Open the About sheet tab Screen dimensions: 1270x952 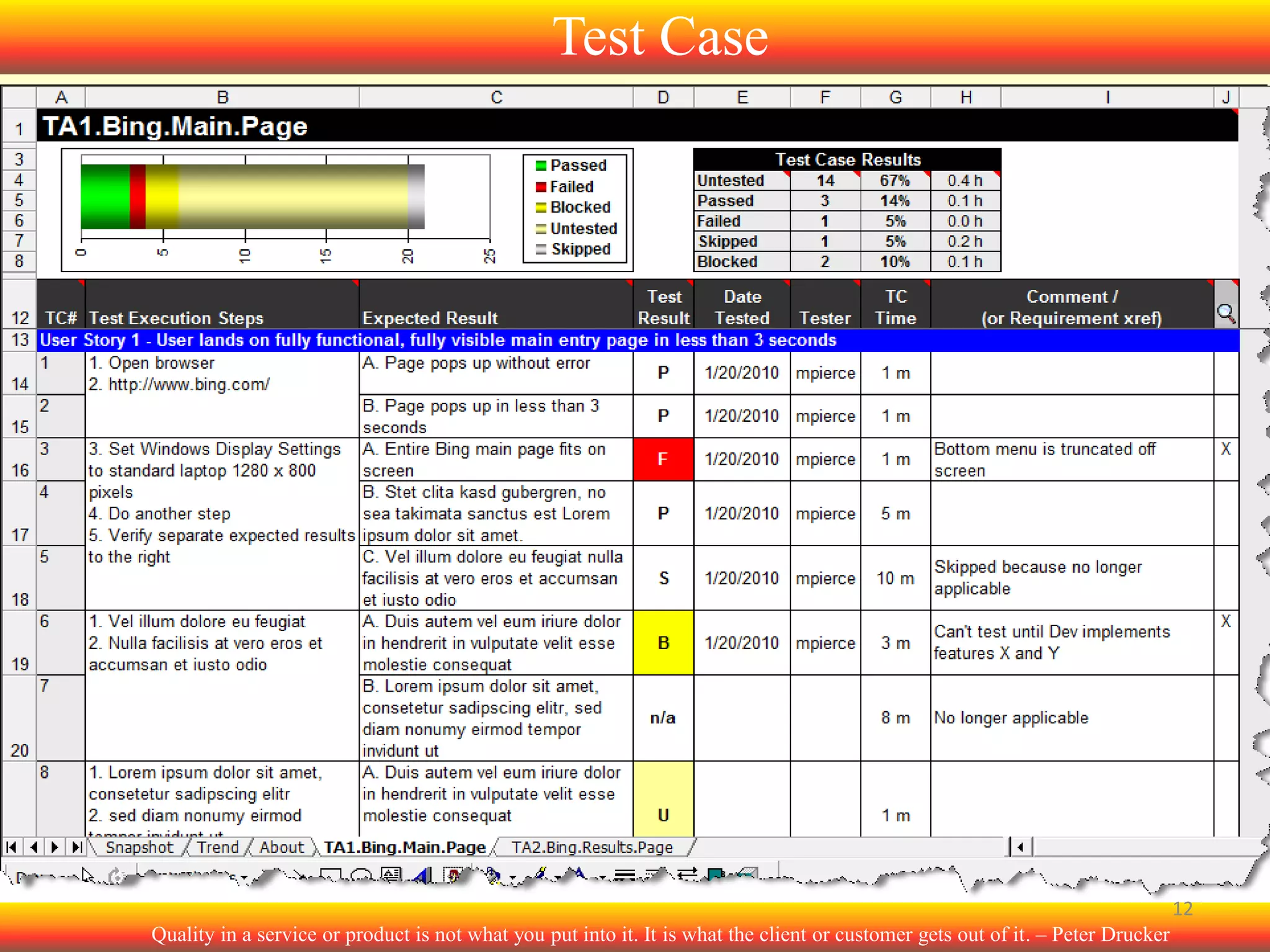coord(282,847)
